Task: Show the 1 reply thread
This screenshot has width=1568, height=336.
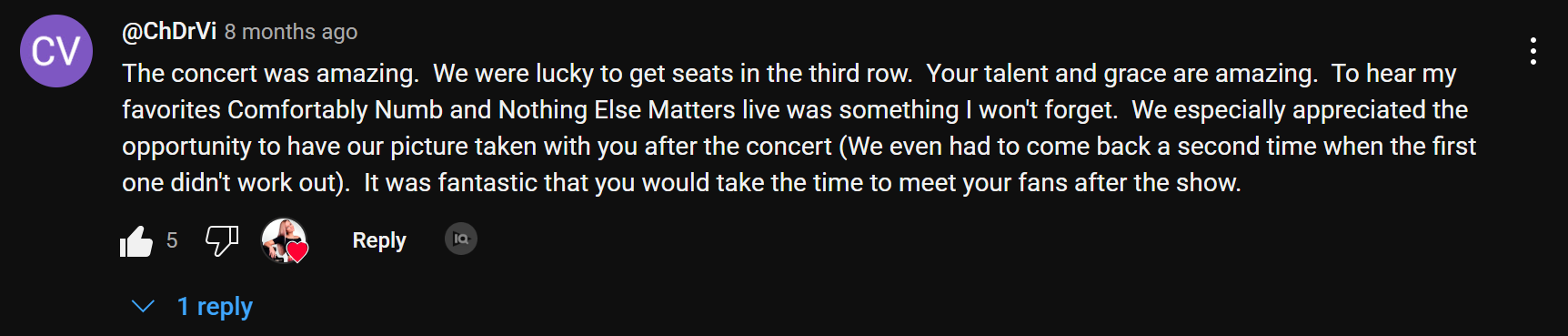Action: 215,306
